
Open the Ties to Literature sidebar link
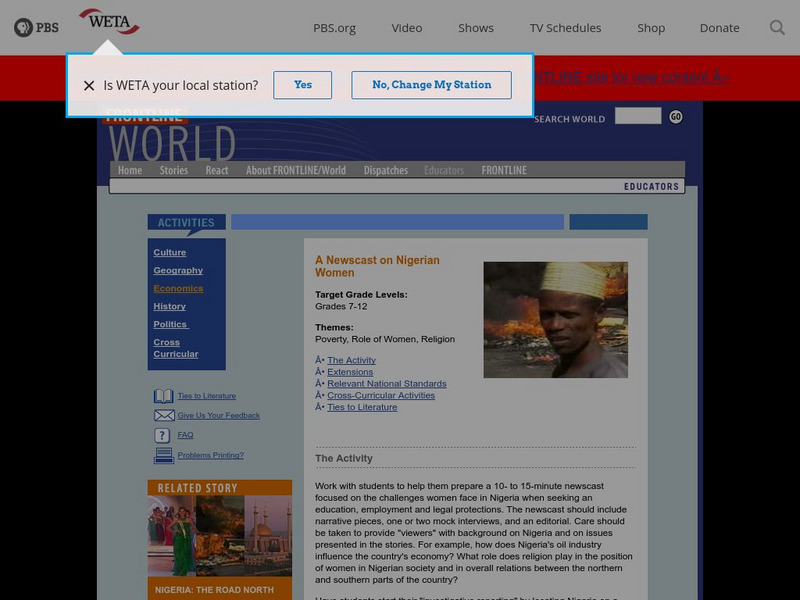pos(207,396)
